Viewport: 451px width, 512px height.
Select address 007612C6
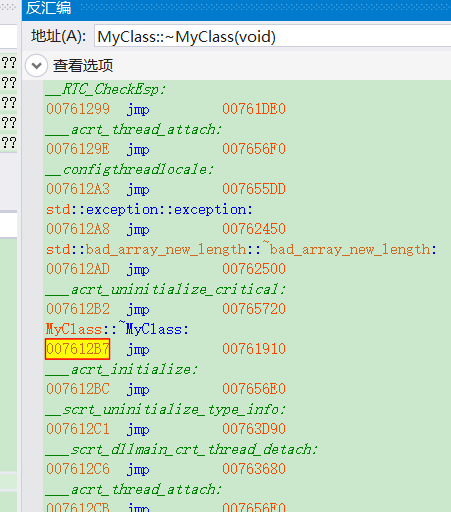click(x=78, y=469)
